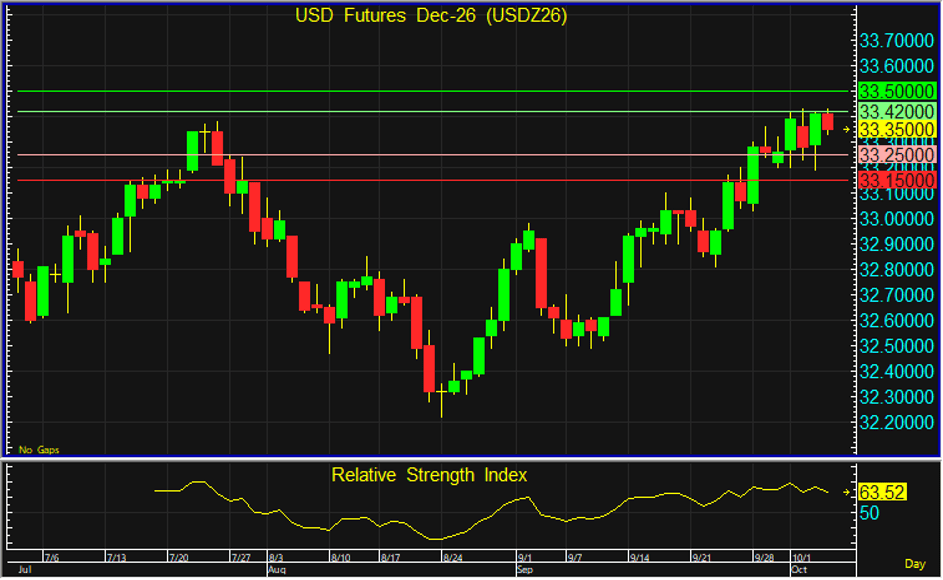Click the 10/1 date label
The height and width of the screenshot is (580, 943).
coord(801,558)
